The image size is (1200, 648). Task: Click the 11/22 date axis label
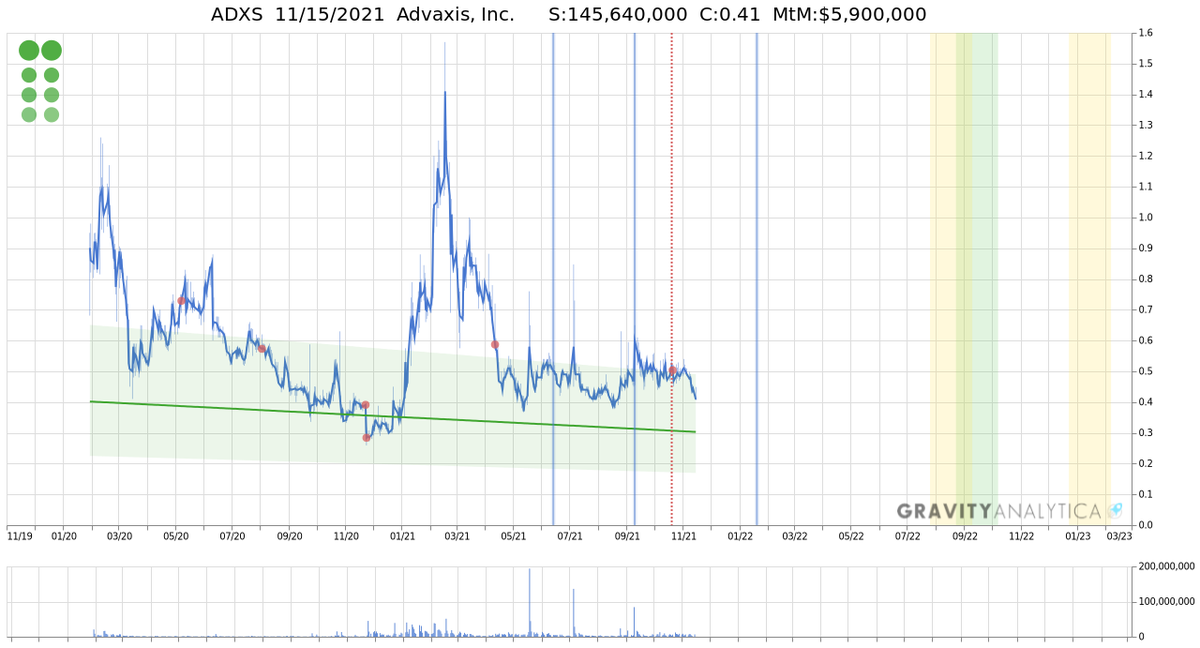[1020, 536]
